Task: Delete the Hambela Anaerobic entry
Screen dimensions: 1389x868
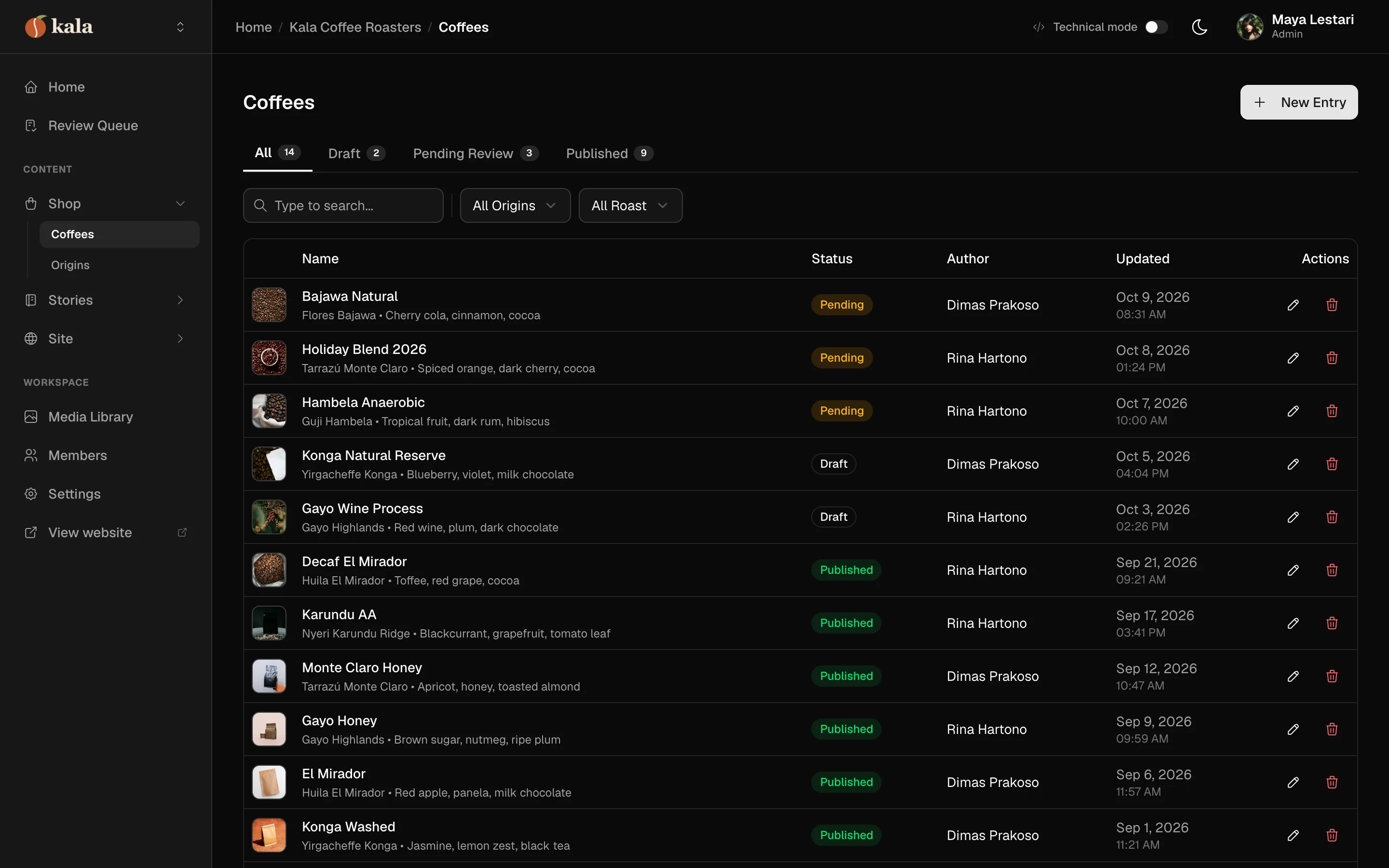Action: click(1332, 411)
